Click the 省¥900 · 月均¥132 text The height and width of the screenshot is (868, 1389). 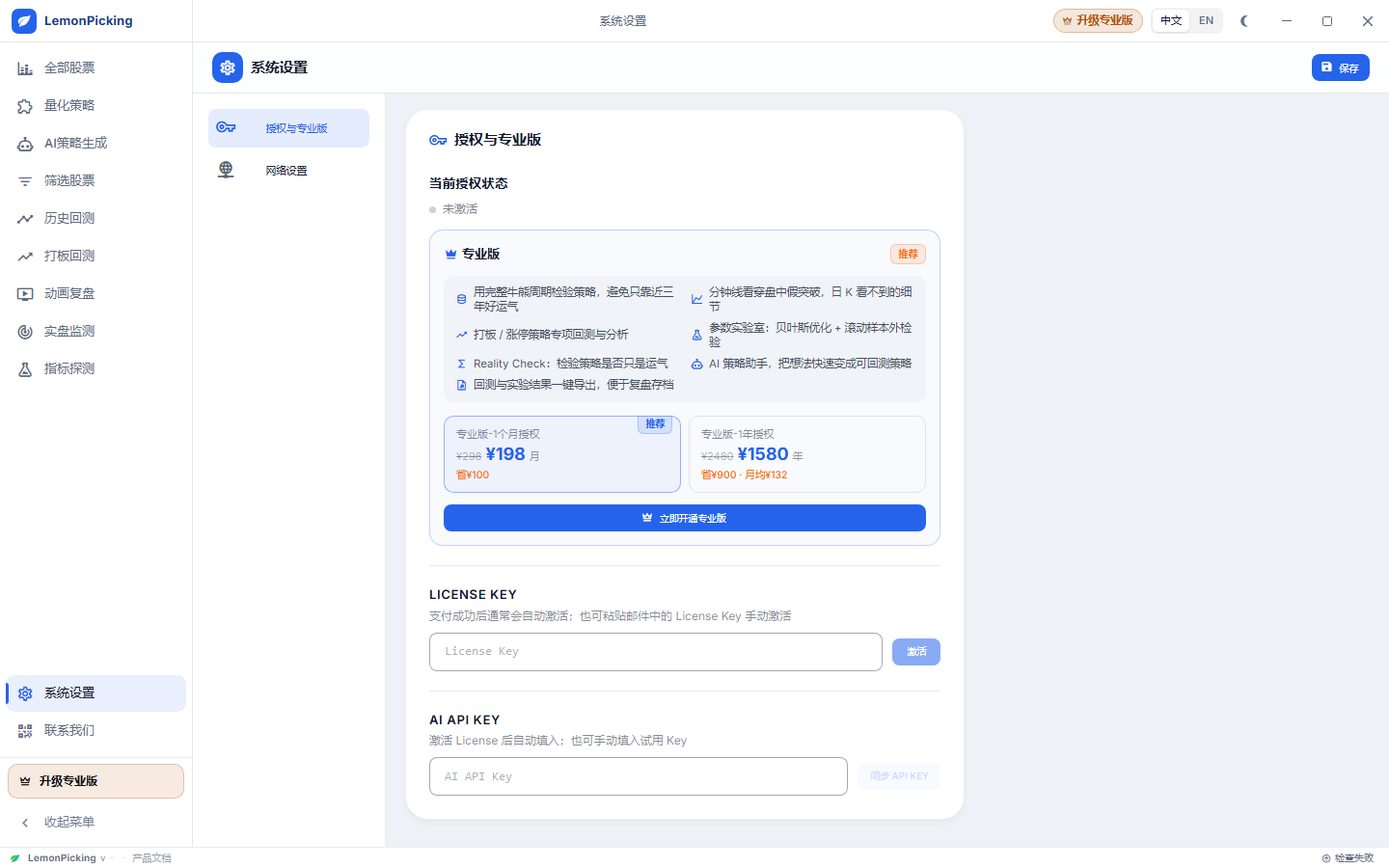coord(744,475)
